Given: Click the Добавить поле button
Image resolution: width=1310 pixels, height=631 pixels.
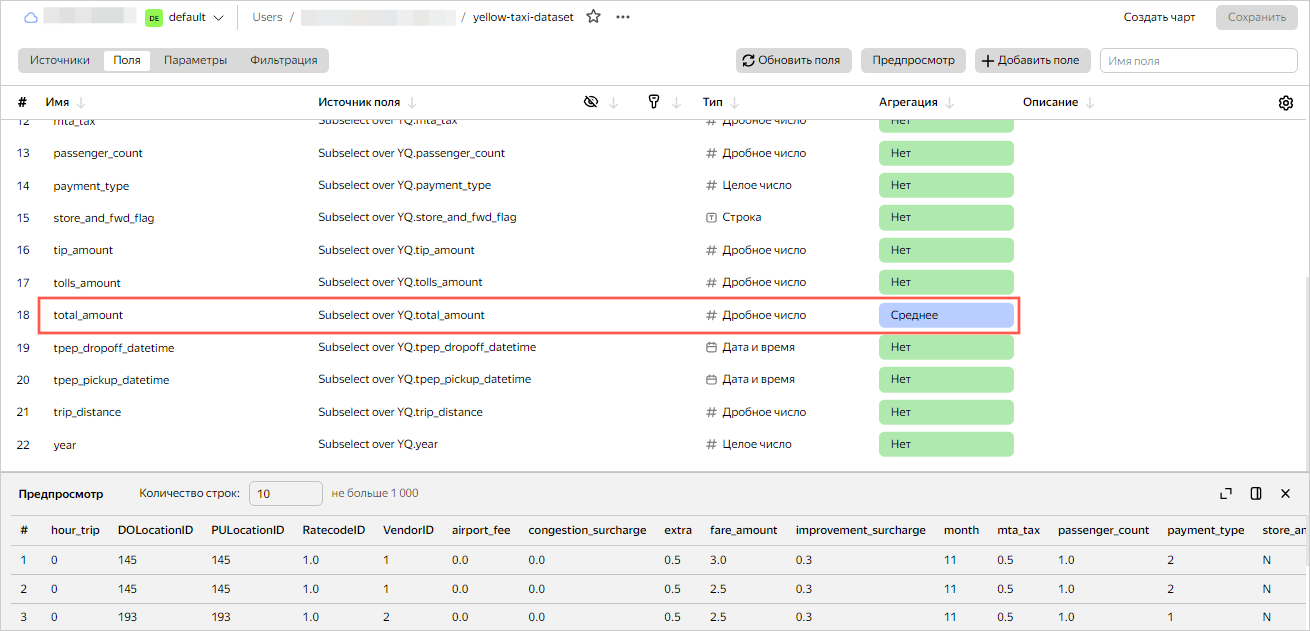Looking at the screenshot, I should (x=1031, y=60).
